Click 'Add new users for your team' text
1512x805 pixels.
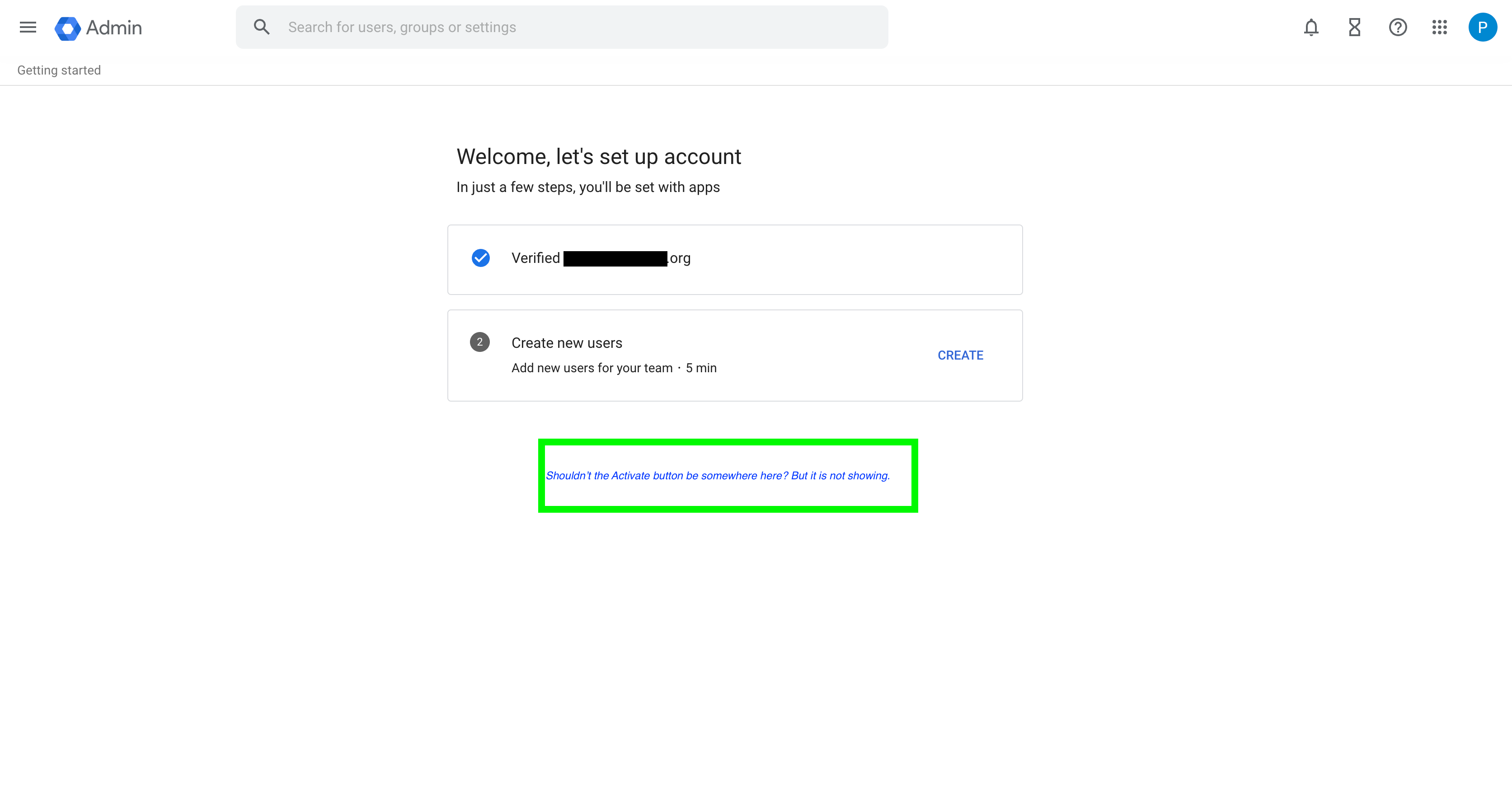(x=592, y=368)
